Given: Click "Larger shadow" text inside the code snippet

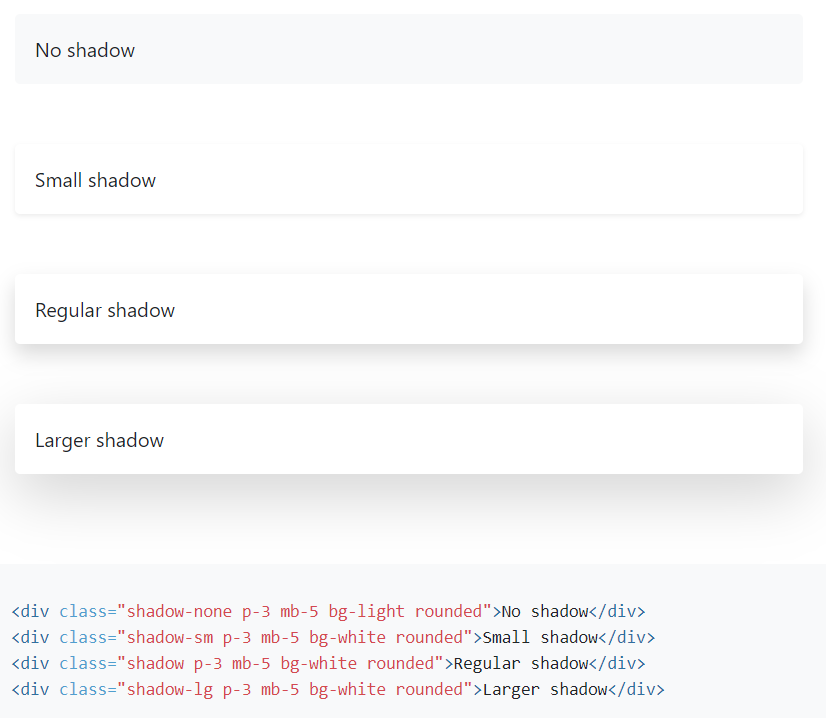Looking at the screenshot, I should point(545,690).
